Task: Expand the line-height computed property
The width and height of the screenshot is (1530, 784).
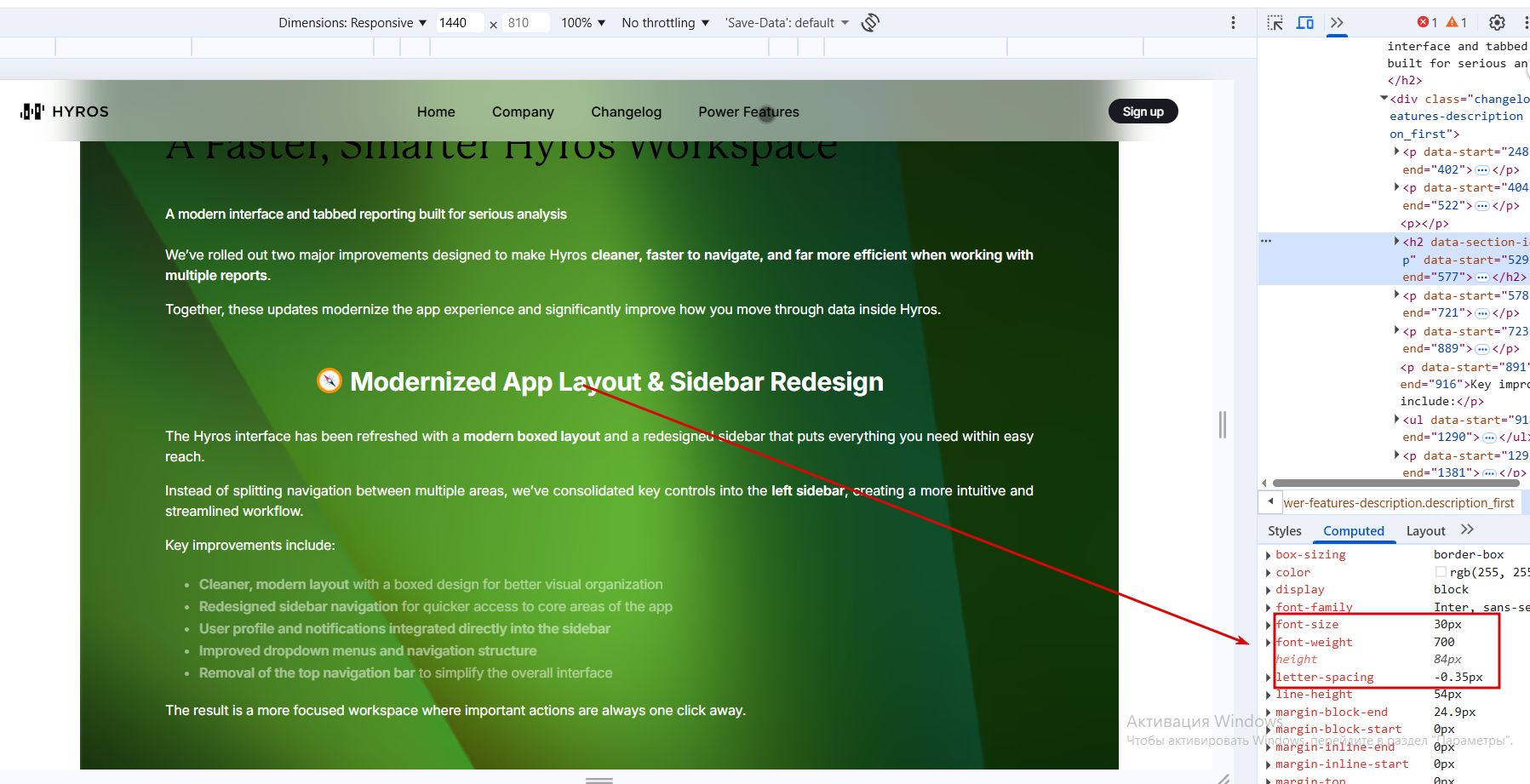Action: pyautogui.click(x=1269, y=695)
